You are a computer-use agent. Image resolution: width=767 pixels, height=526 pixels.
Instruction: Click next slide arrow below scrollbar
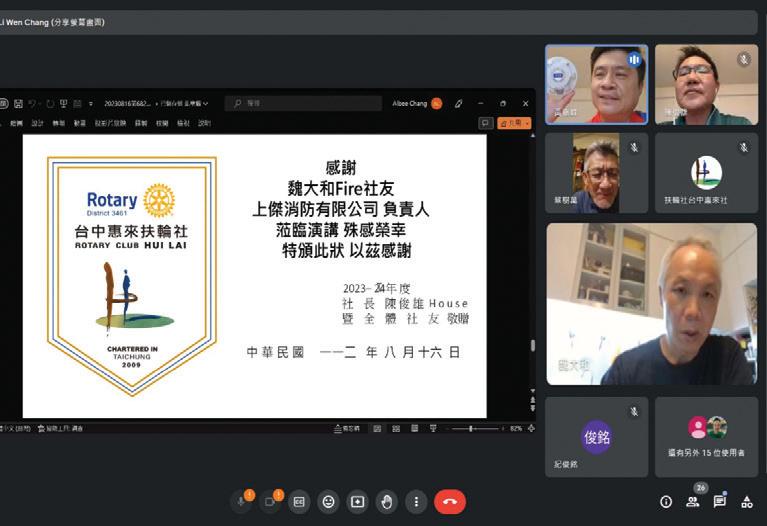[x=533, y=407]
